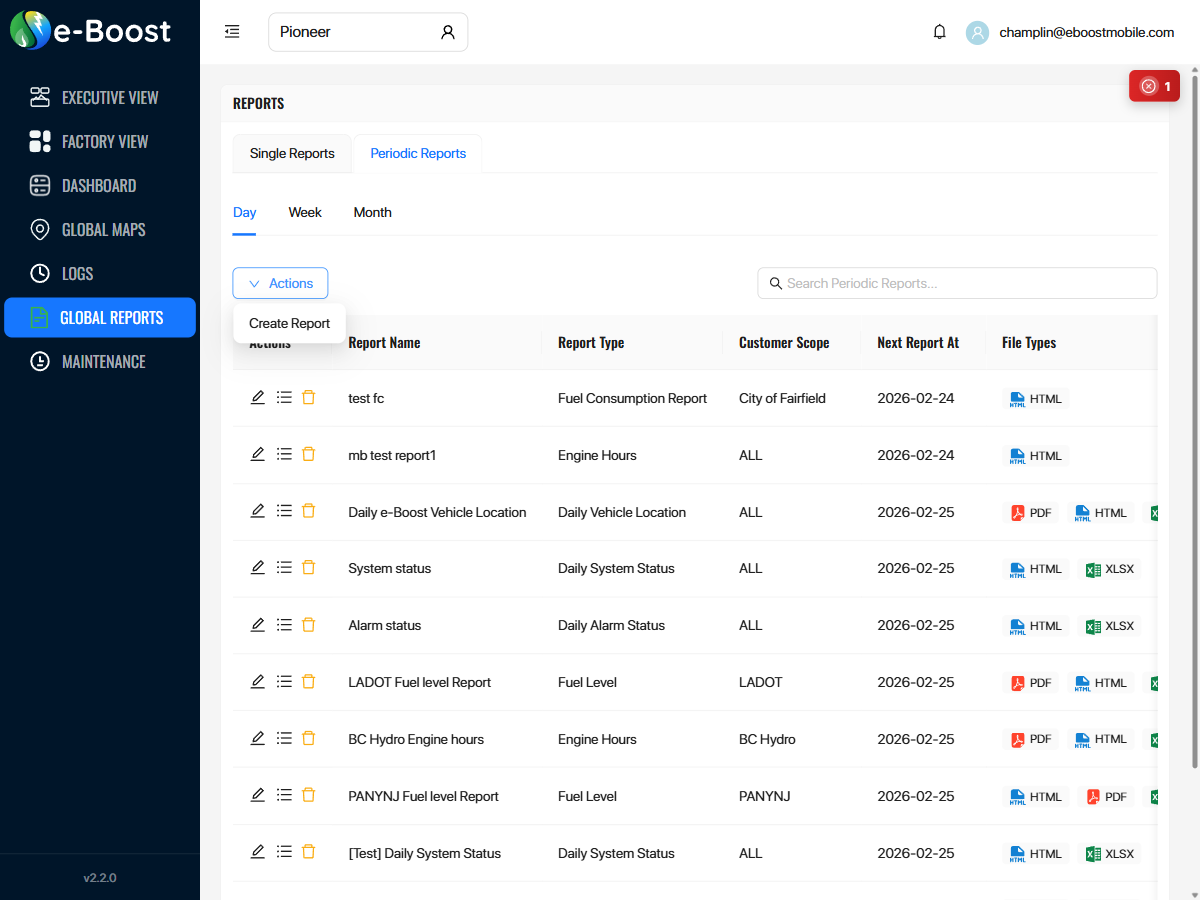Open the Maintenance section icon
The image size is (1200, 900).
pyautogui.click(x=40, y=361)
